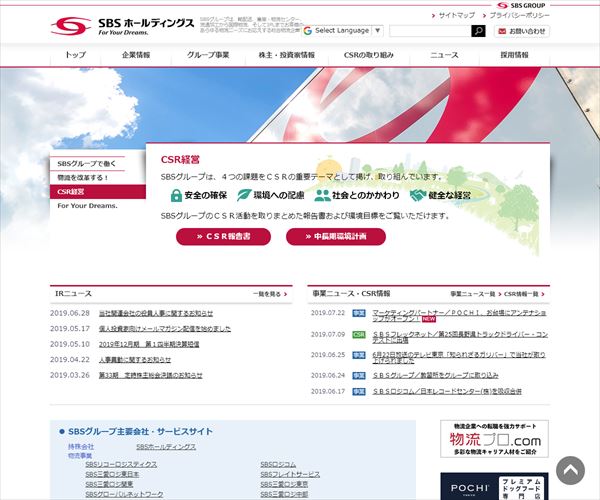Click the leaf icon for 環境への配慮
The height and width of the screenshot is (500, 600).
pyautogui.click(x=244, y=195)
